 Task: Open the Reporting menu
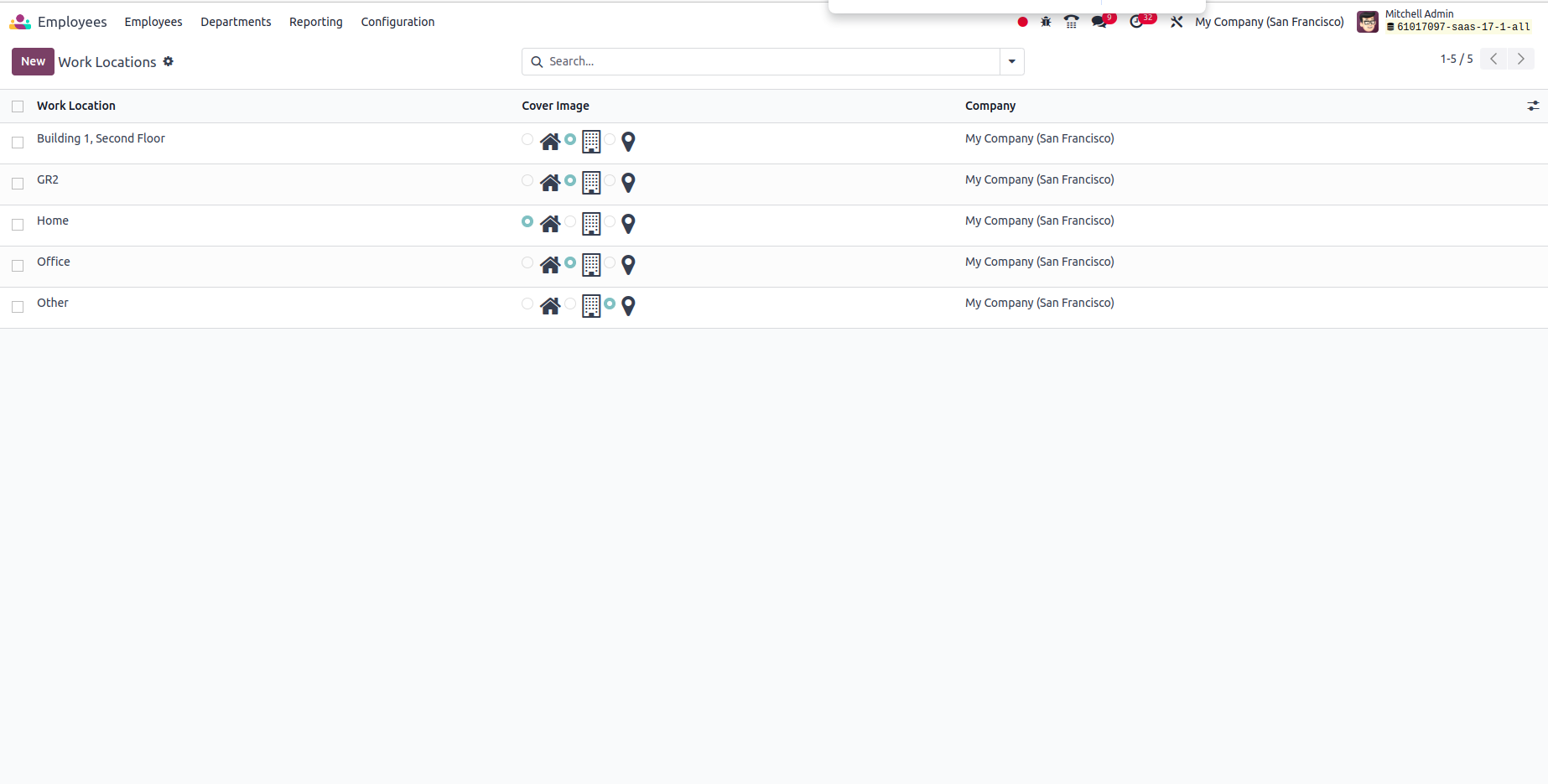tap(315, 22)
